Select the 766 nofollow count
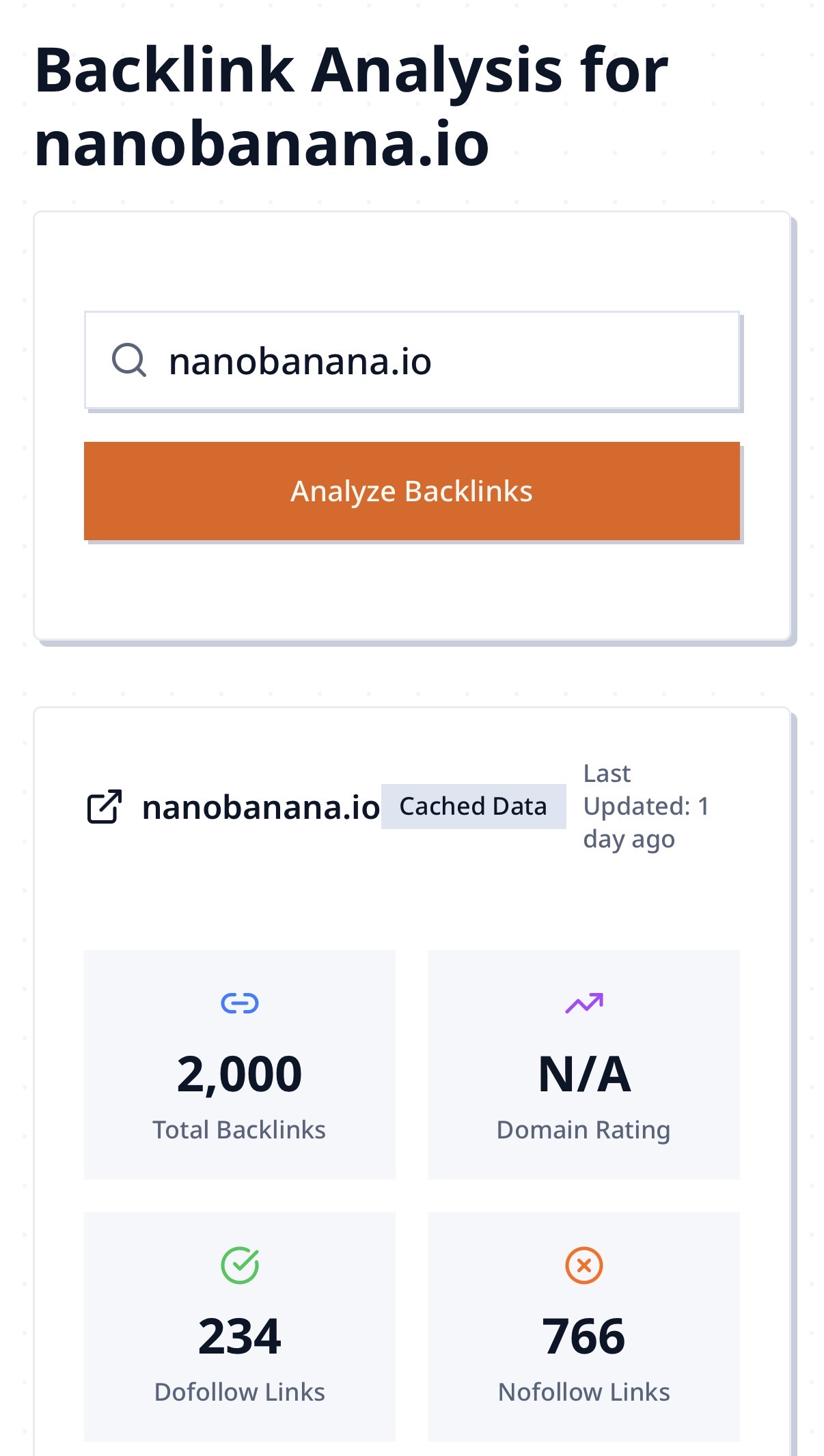Screen dimensions: 824x1456 click(x=583, y=1336)
